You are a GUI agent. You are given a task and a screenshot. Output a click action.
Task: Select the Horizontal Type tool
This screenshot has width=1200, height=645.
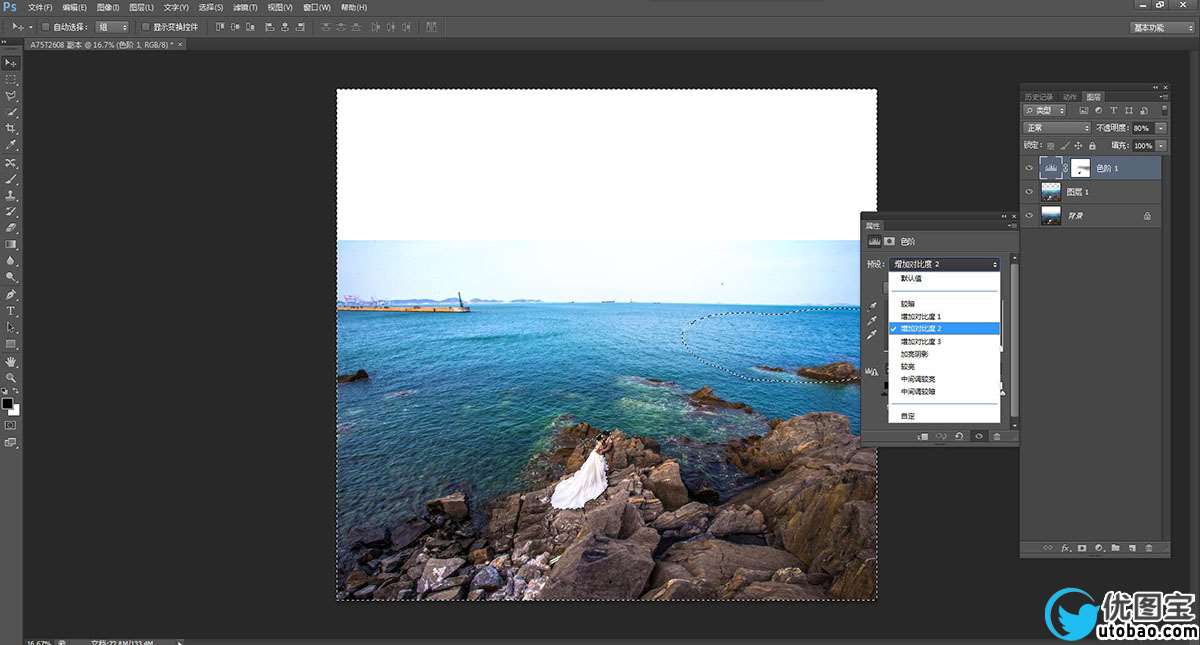(x=11, y=311)
